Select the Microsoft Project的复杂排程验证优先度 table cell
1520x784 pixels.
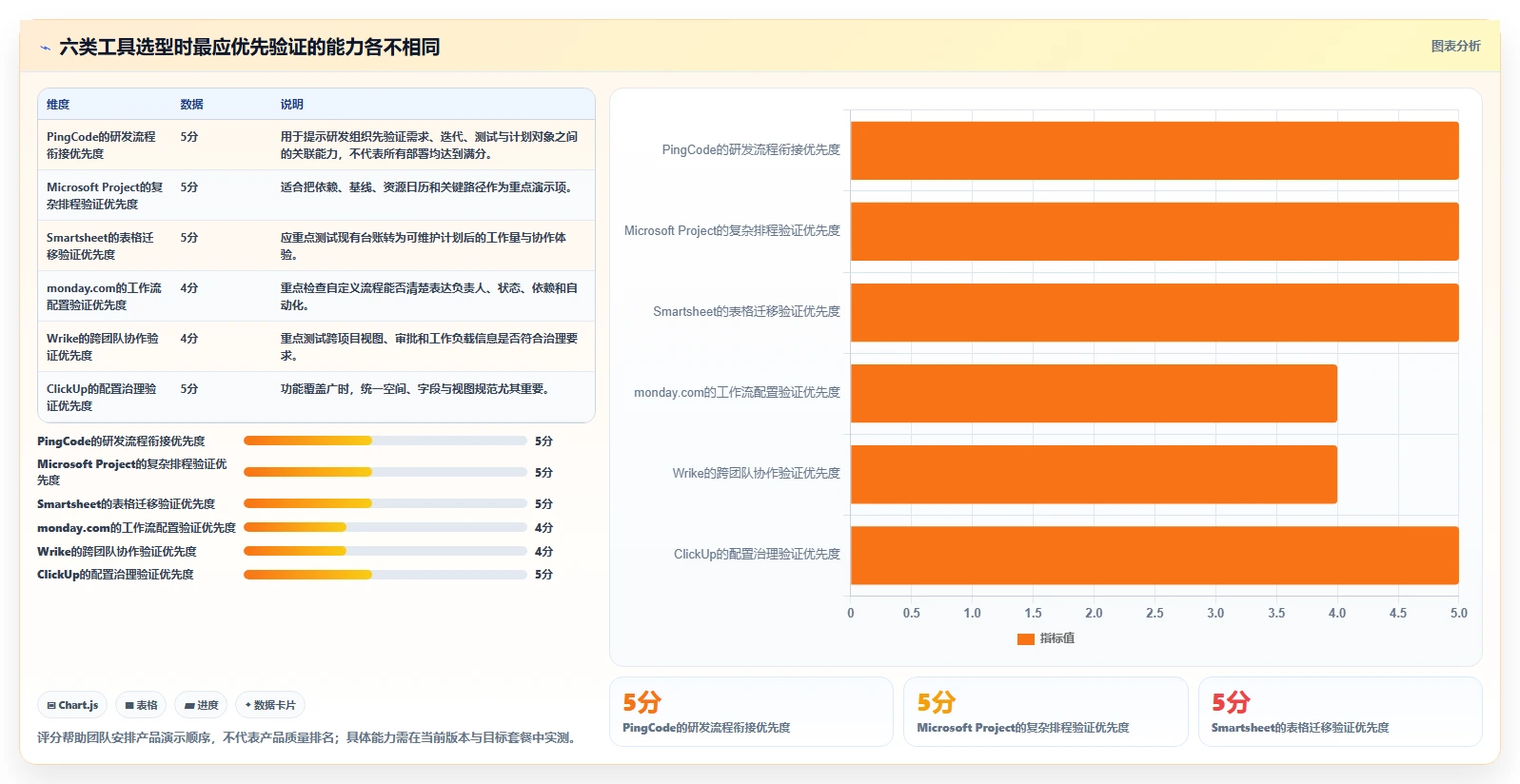105,195
